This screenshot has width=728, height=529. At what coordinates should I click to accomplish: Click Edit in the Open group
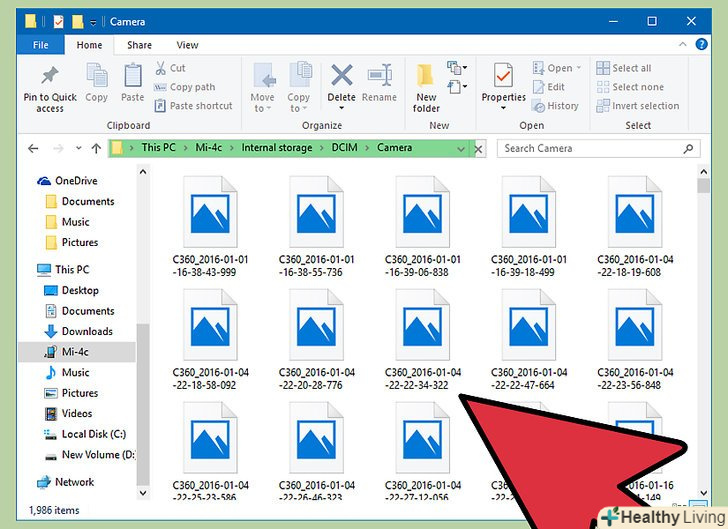(548, 87)
